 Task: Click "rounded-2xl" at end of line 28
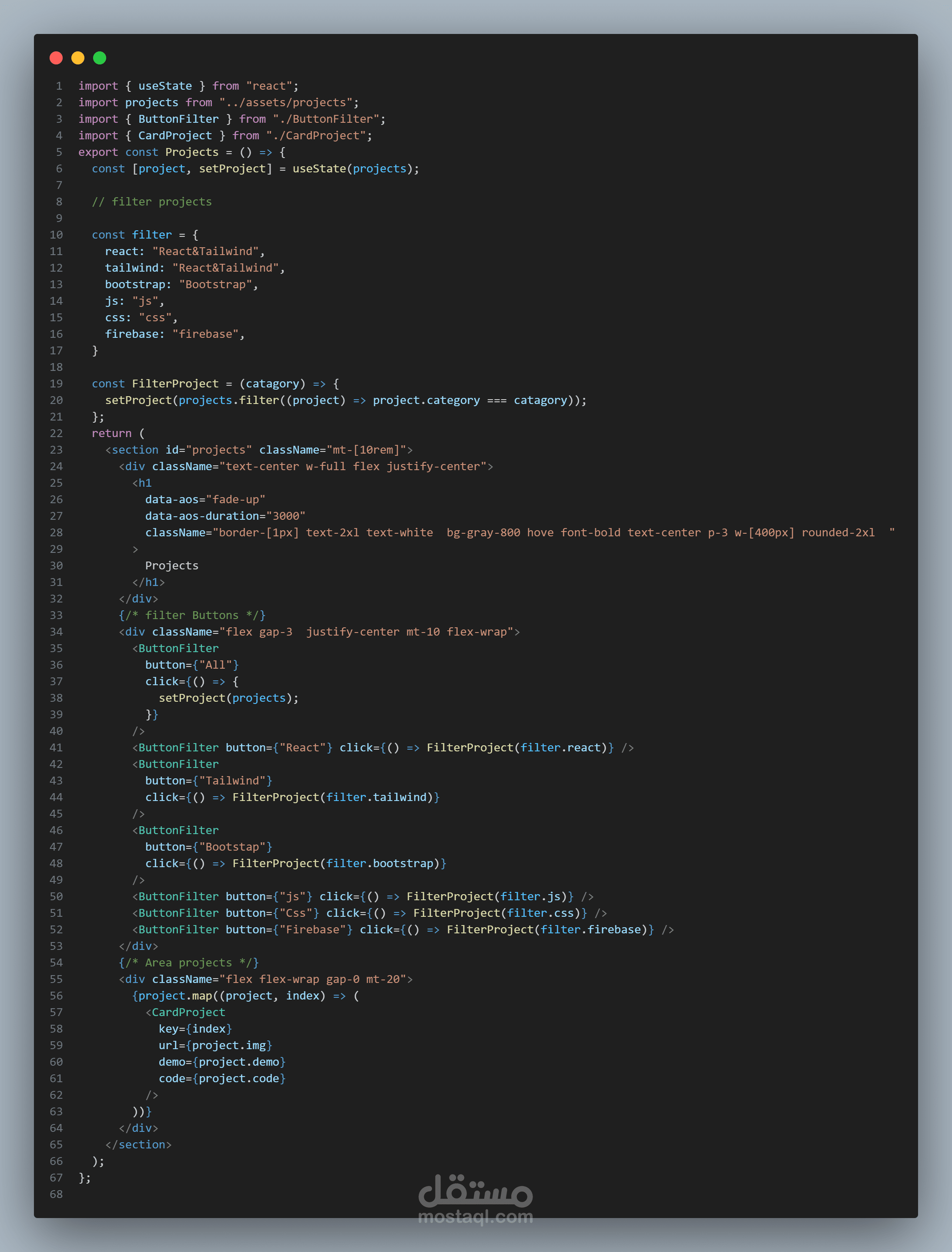click(x=838, y=532)
